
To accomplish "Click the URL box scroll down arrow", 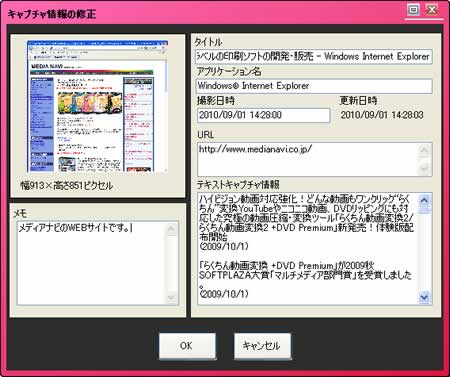I will [x=425, y=169].
